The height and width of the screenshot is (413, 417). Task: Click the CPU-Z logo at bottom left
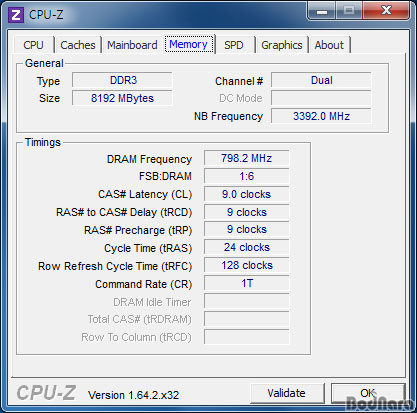(46, 393)
